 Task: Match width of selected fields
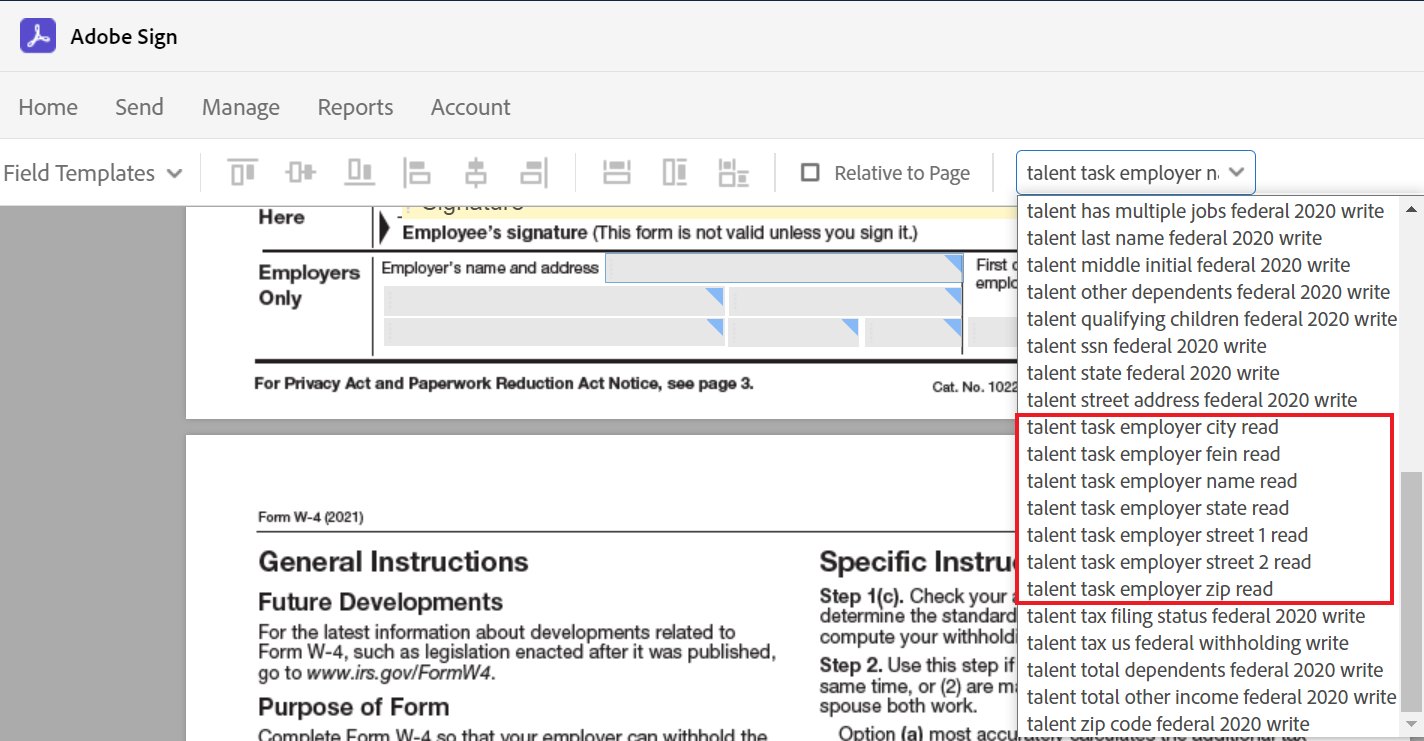(x=617, y=172)
